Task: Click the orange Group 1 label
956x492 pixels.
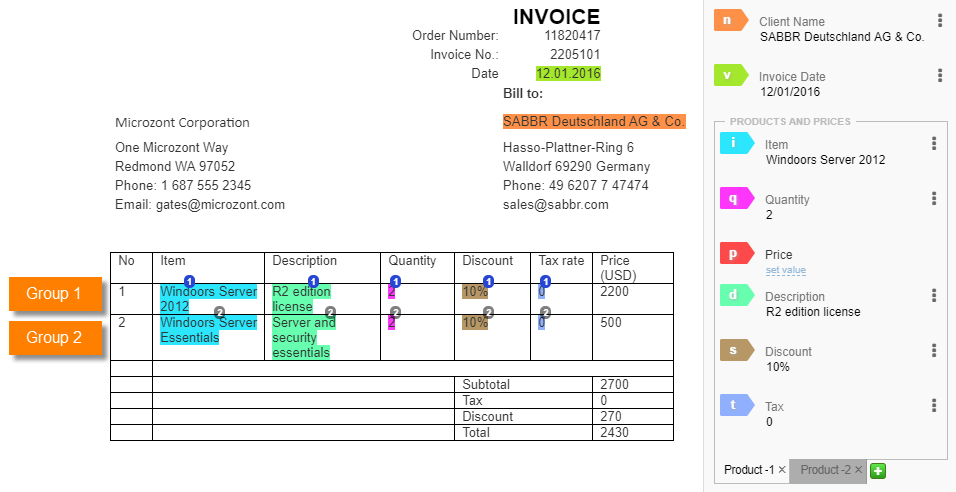Action: (x=55, y=294)
